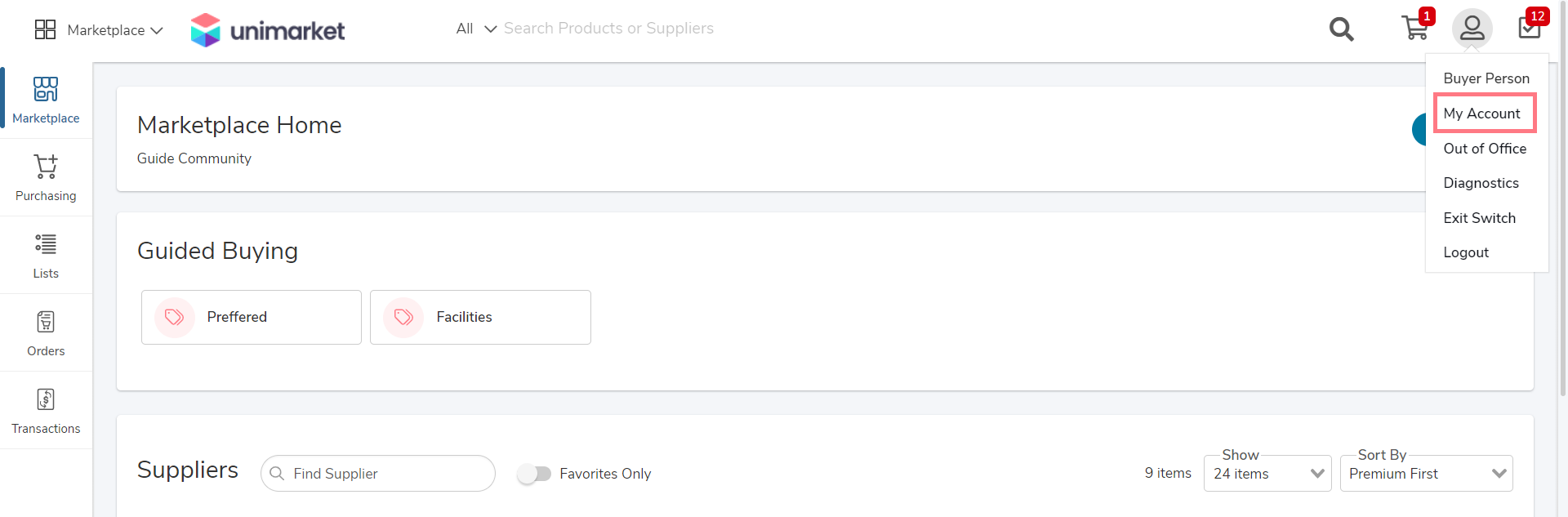1568x517 pixels.
Task: Choose Logout from the user menu
Action: 1466,252
